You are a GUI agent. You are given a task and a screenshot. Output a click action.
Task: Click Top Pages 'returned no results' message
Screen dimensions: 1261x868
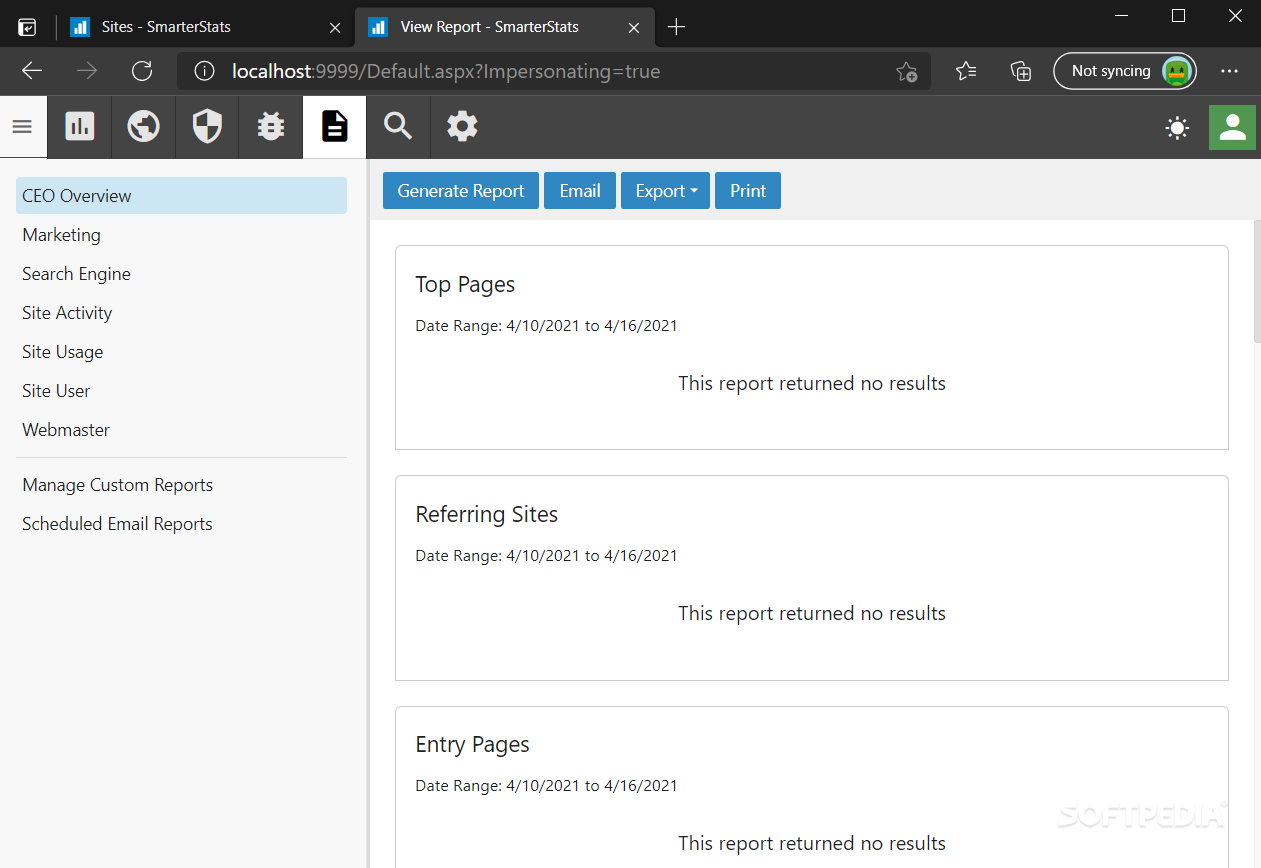coord(812,384)
